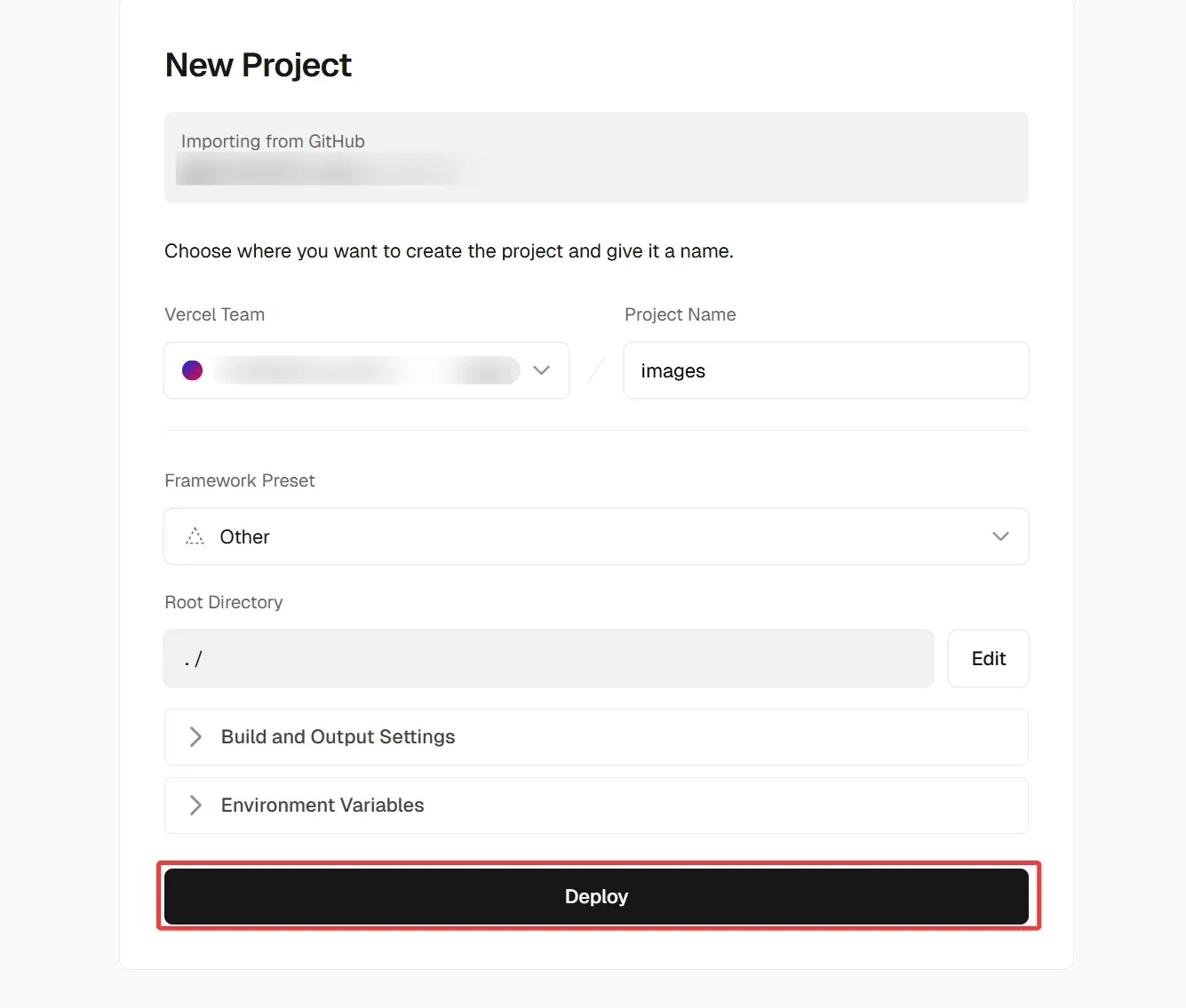Image resolution: width=1186 pixels, height=1008 pixels.
Task: Click the dotted triangle icon beside Other
Action: click(x=195, y=536)
